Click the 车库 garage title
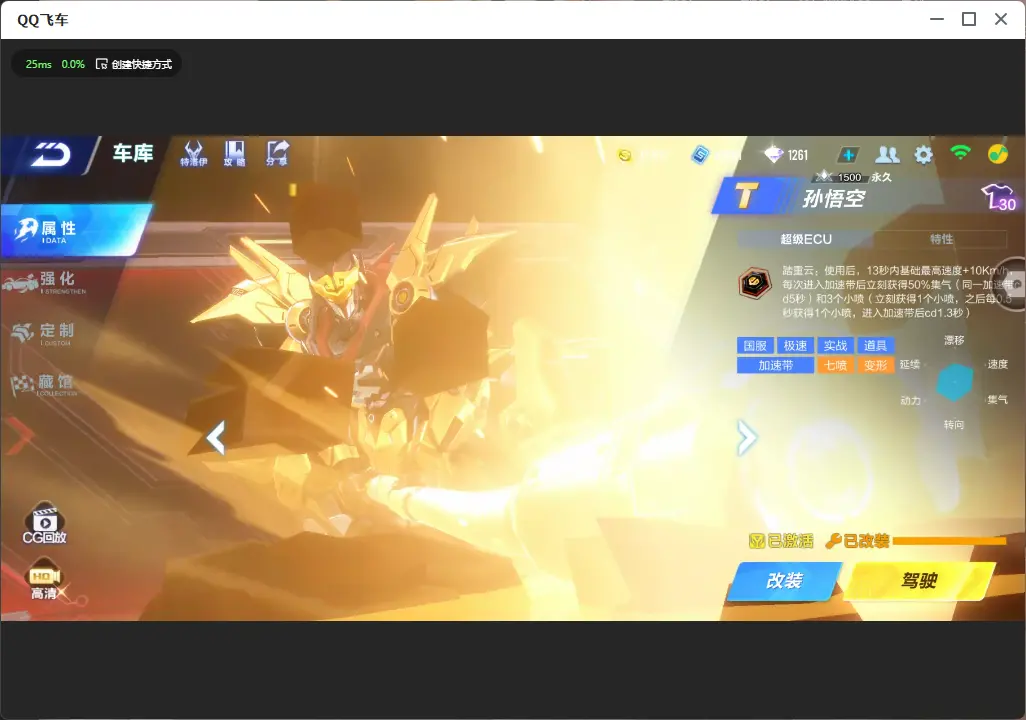Image resolution: width=1026 pixels, height=720 pixels. [x=133, y=153]
